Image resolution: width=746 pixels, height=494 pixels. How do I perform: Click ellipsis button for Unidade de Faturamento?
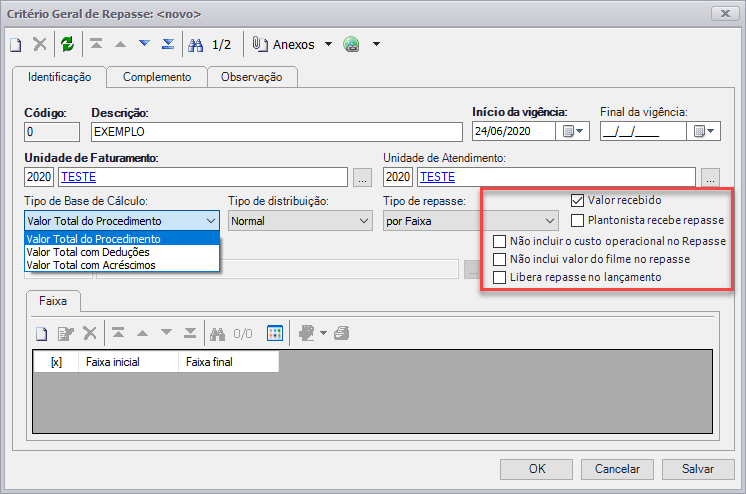[x=363, y=178]
